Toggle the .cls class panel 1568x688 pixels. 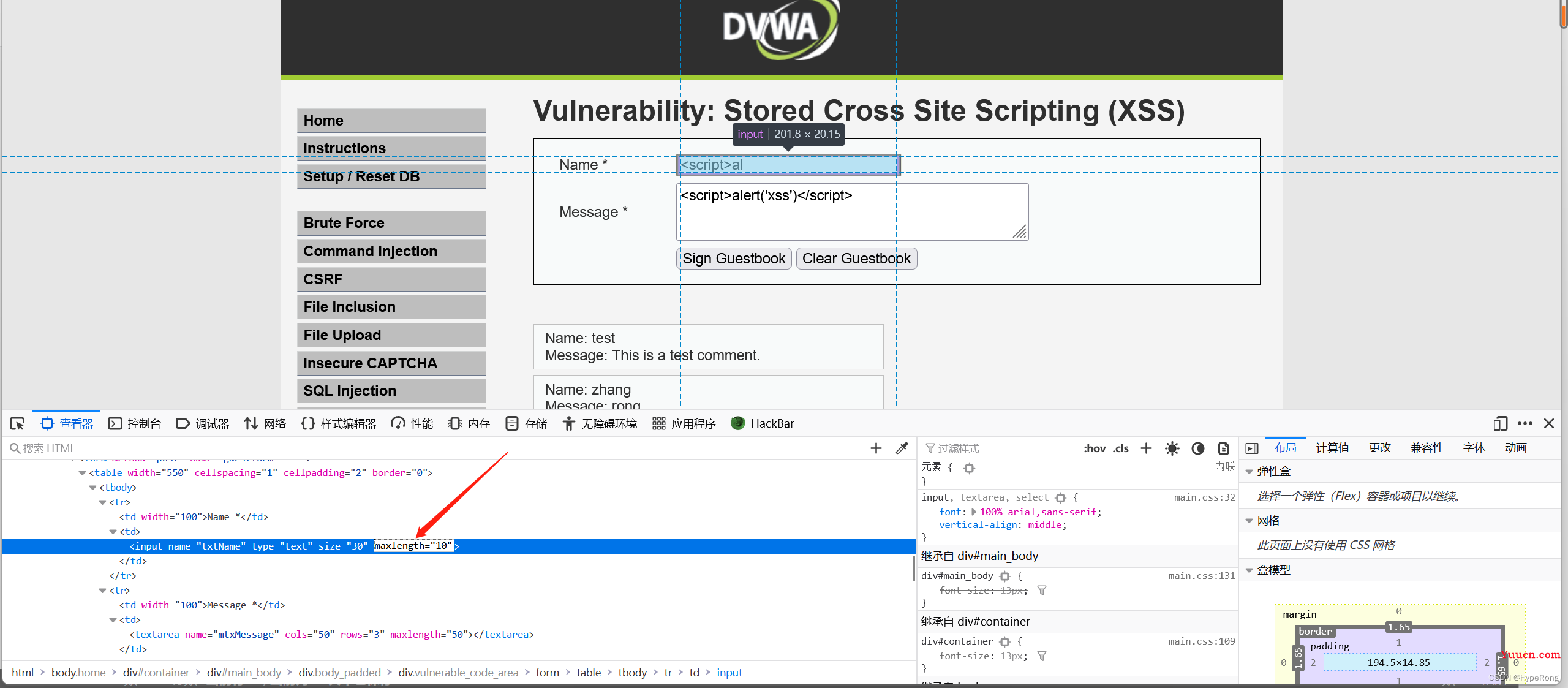click(x=1121, y=448)
